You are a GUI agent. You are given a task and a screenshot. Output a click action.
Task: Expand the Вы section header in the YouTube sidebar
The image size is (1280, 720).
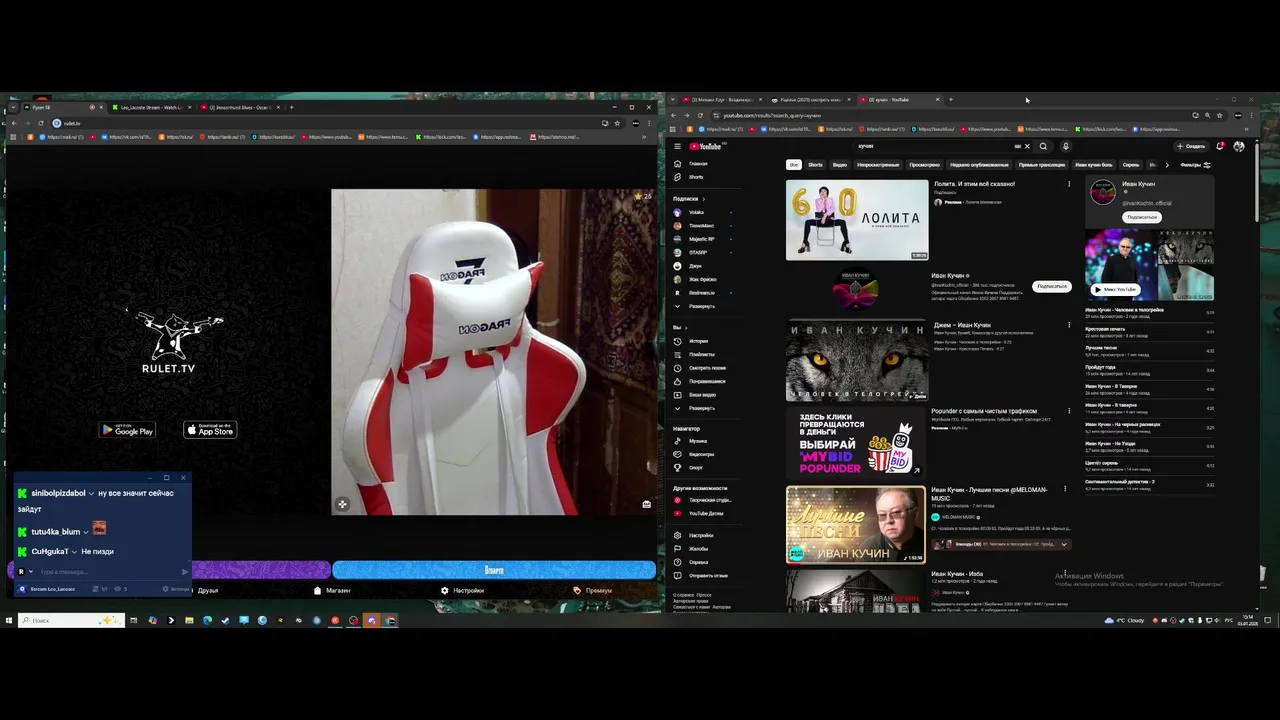pos(679,327)
